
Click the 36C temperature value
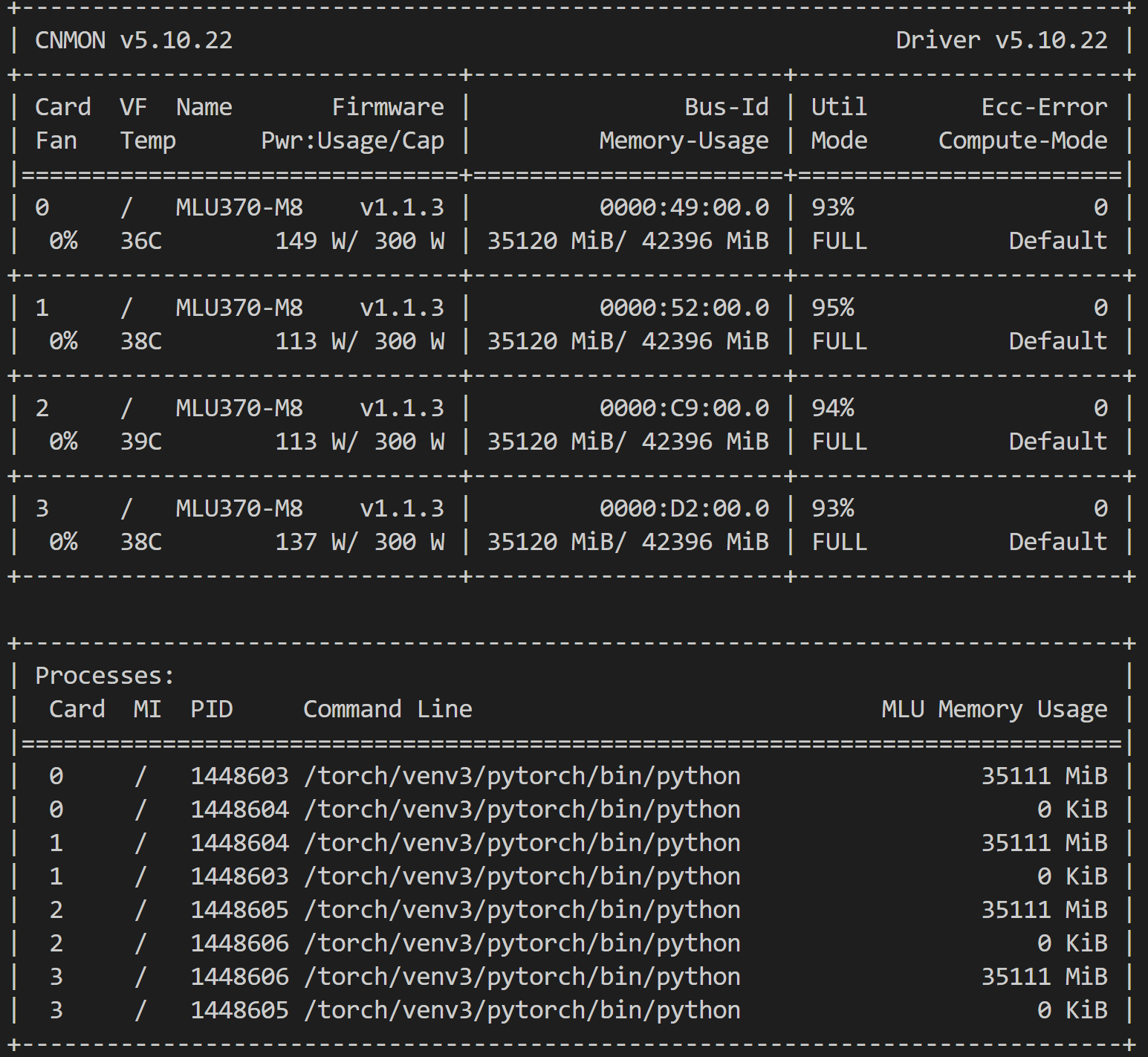[141, 241]
